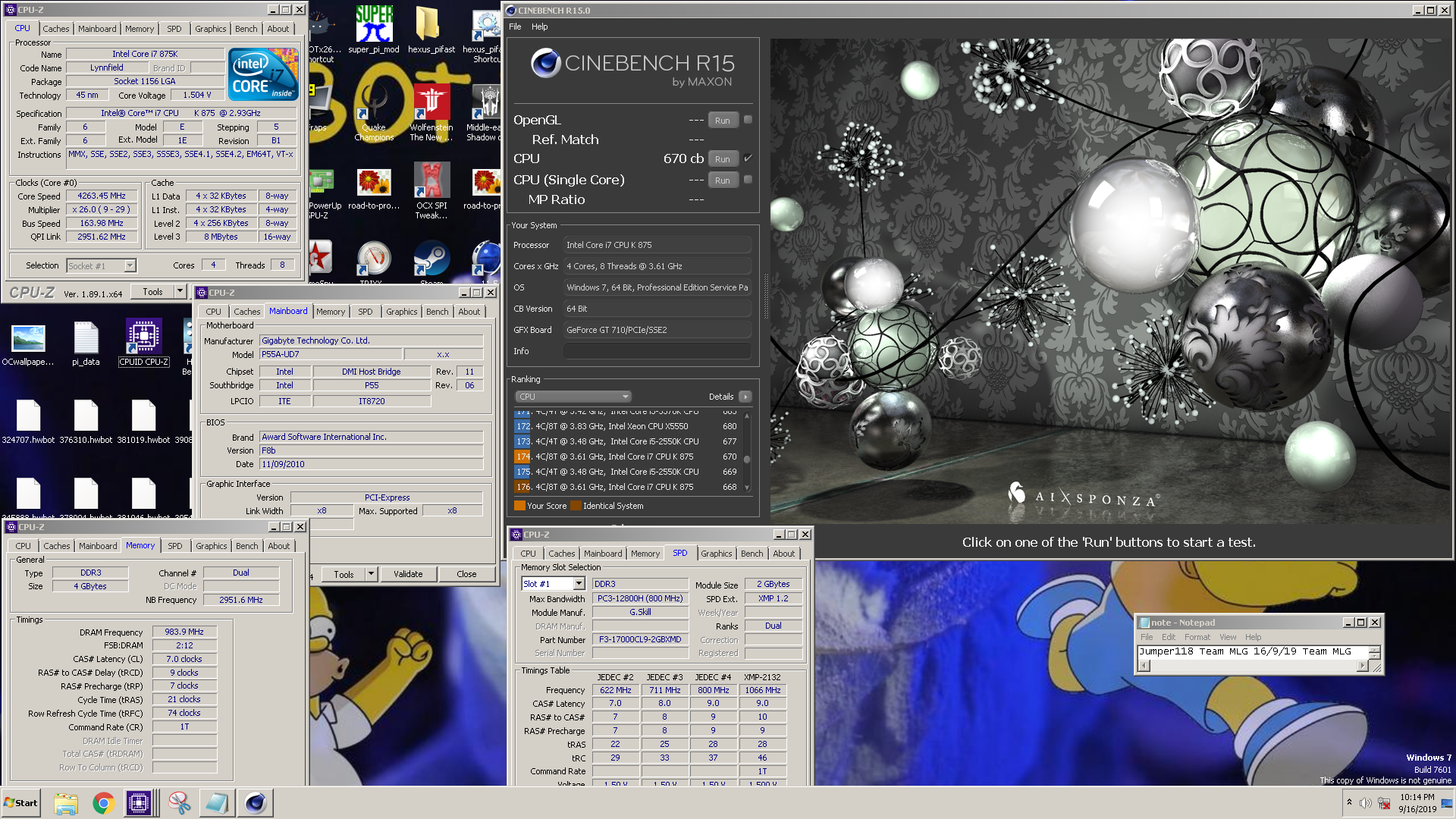Open OCX SPI Tweak shortcut icon
The height and width of the screenshot is (819, 1456).
(x=431, y=191)
